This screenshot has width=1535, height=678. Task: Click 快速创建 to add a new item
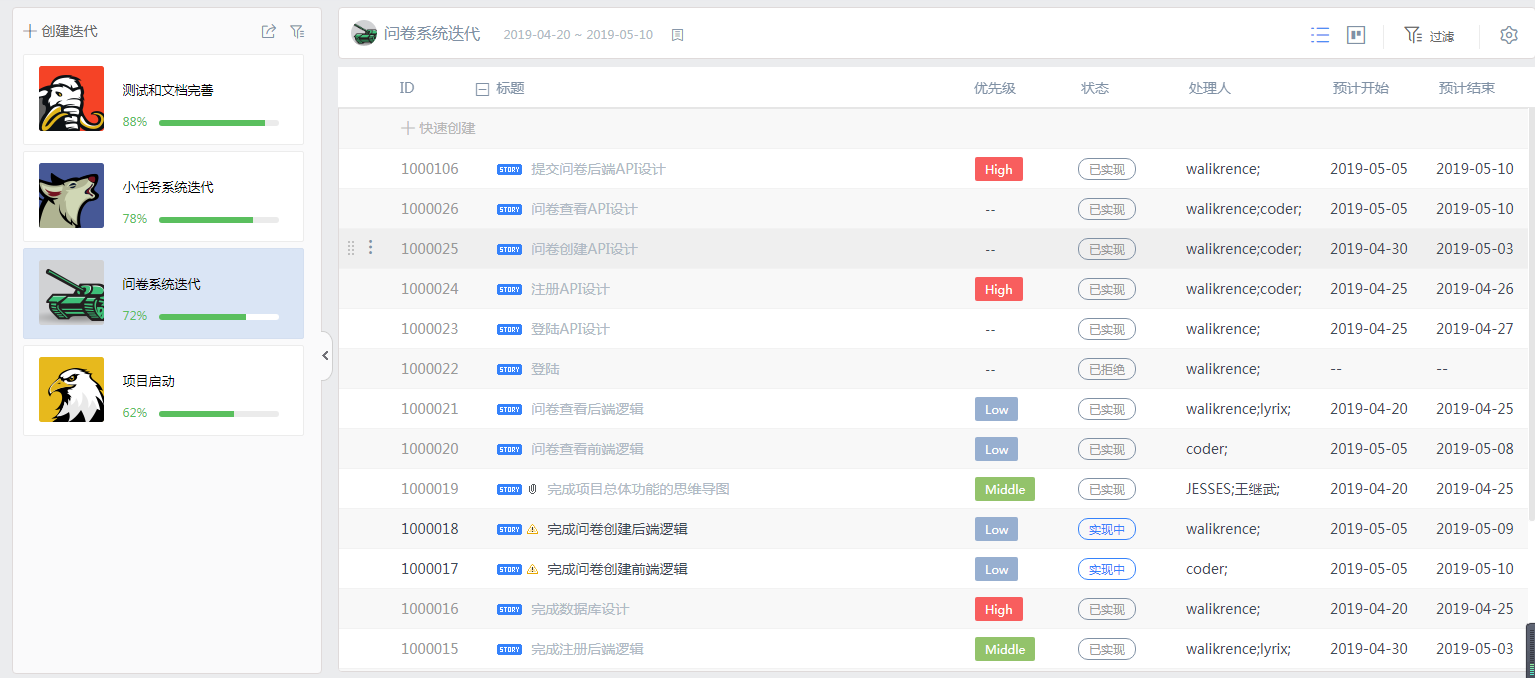click(438, 128)
